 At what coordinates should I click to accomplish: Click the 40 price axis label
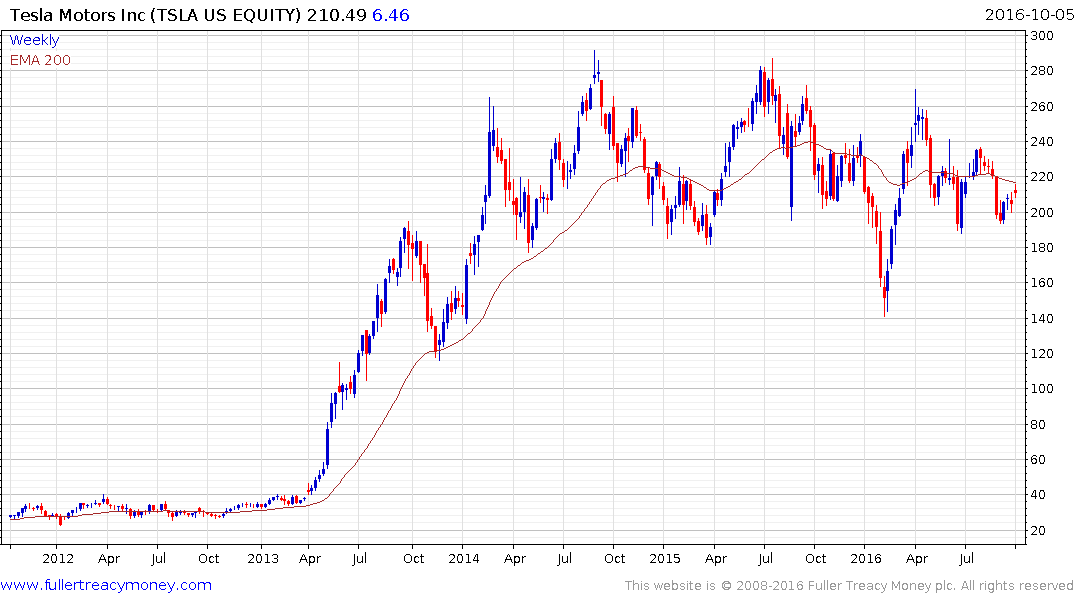click(x=1039, y=495)
